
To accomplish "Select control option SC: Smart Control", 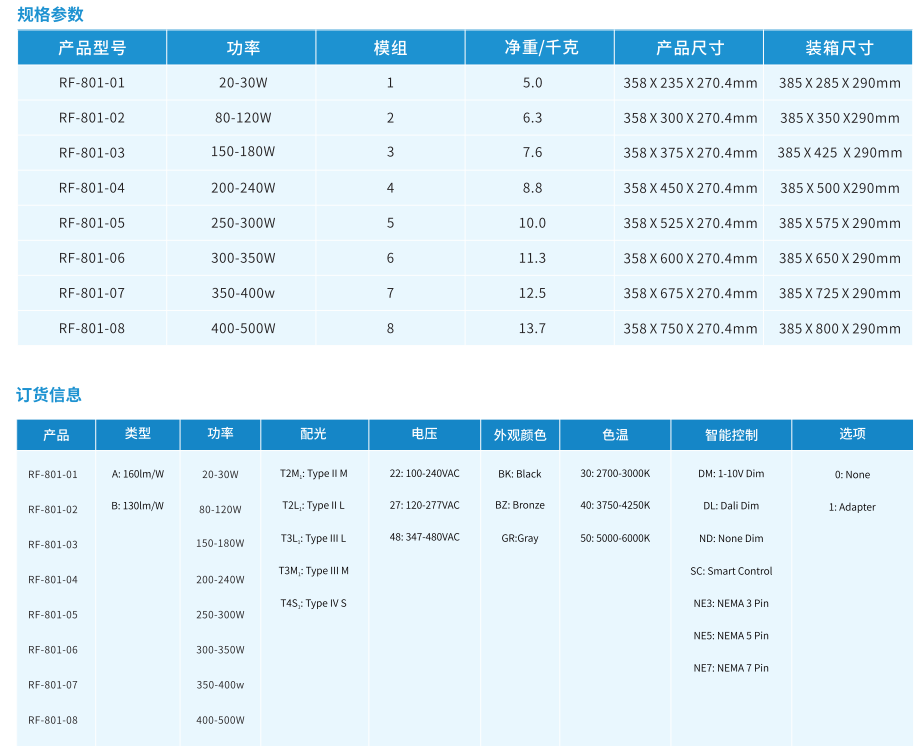I will point(731,571).
